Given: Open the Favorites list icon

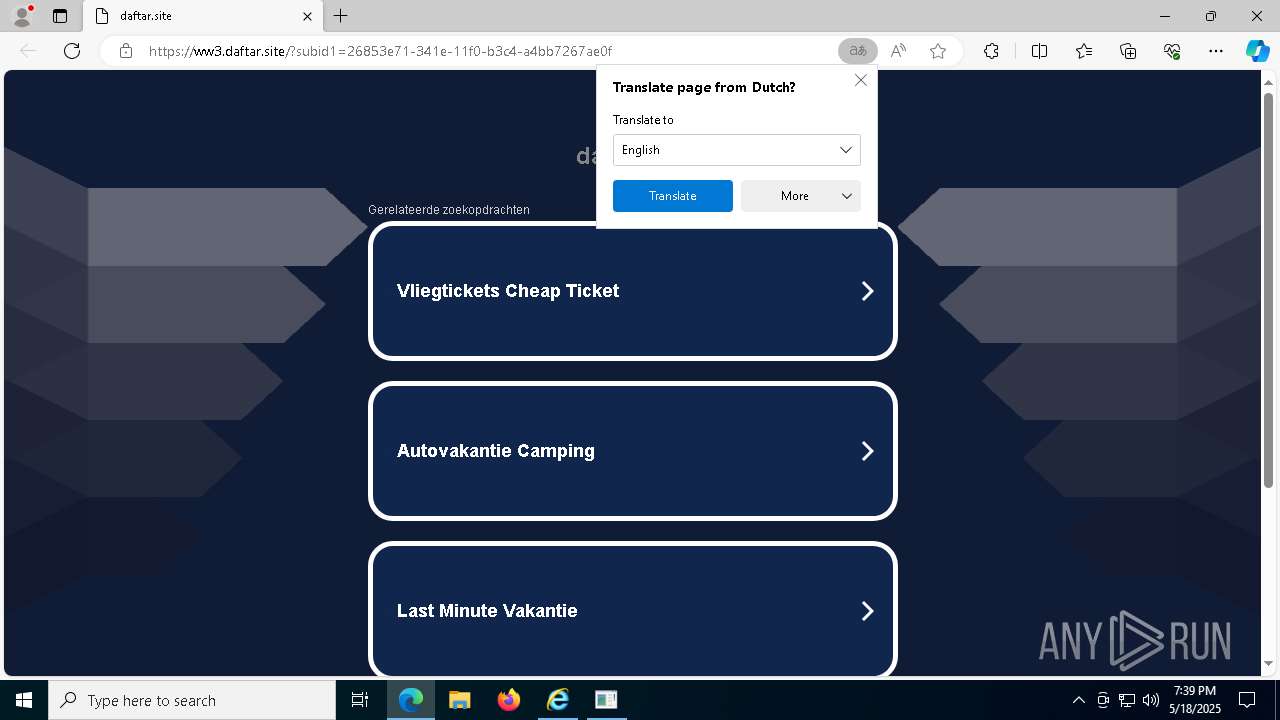Looking at the screenshot, I should (x=1084, y=51).
